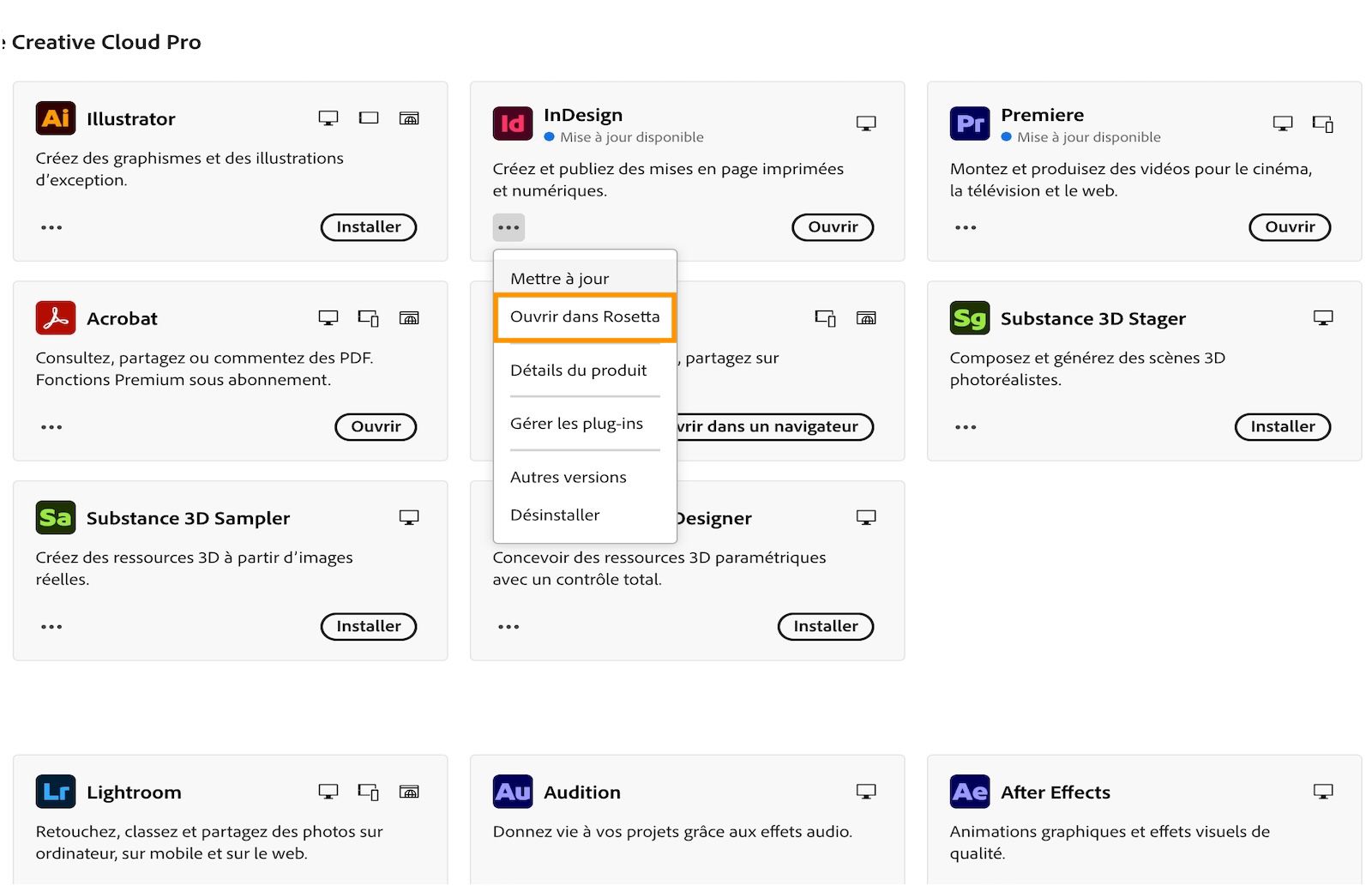Install Substance 3D Stager
This screenshot has height=886, width=1372.
coord(1283,427)
